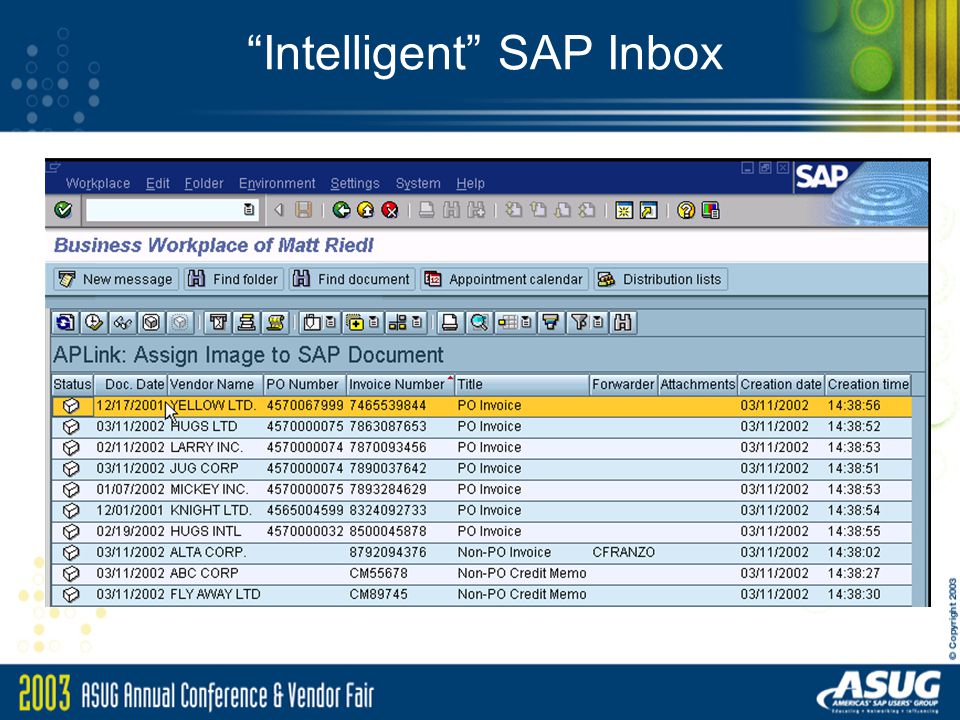Click the Create new session icon
Image resolution: width=960 pixels, height=720 pixels.
point(624,210)
